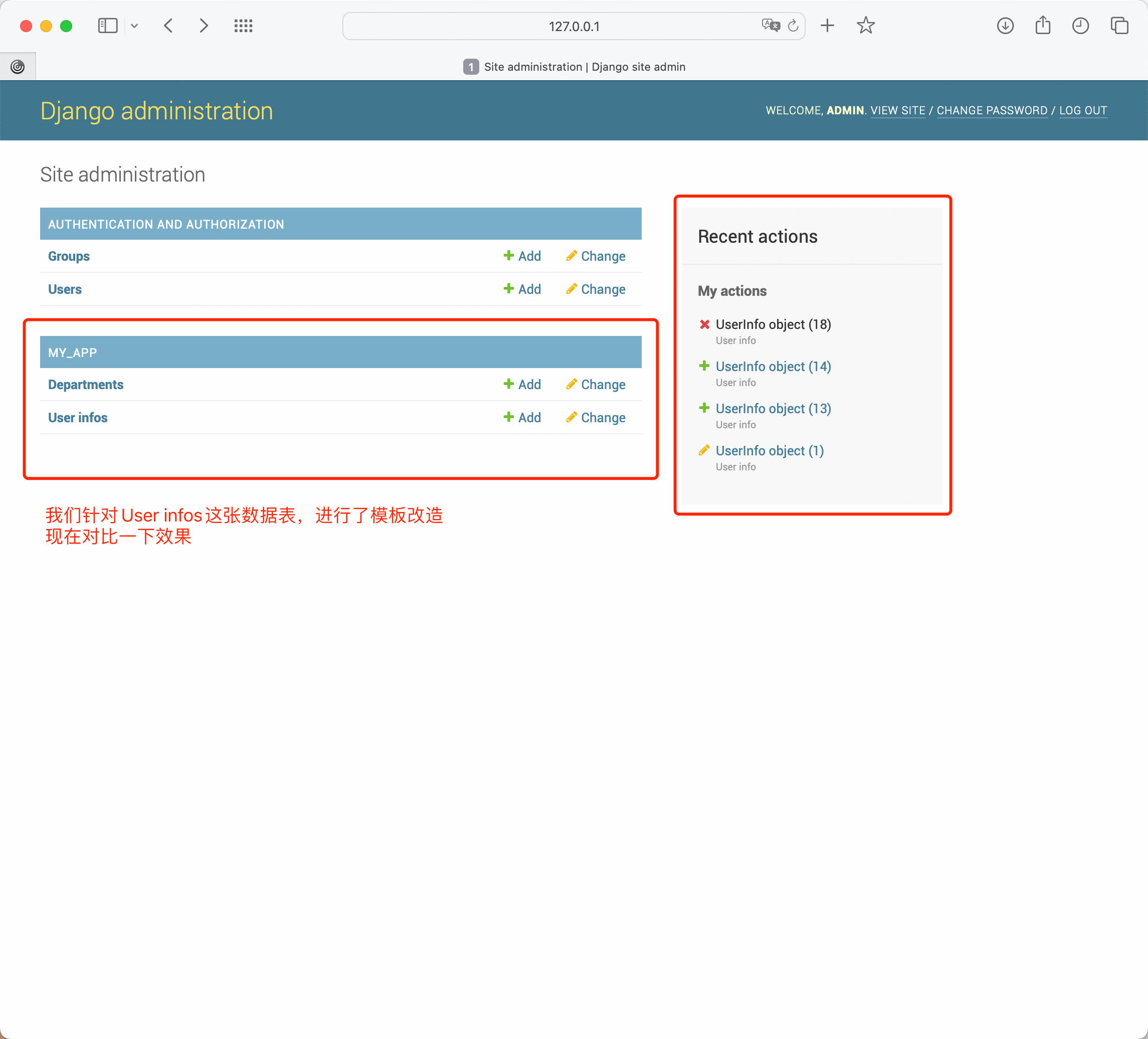Viewport: 1148px width, 1039px height.
Task: Open the start page grid icon
Action: [243, 26]
